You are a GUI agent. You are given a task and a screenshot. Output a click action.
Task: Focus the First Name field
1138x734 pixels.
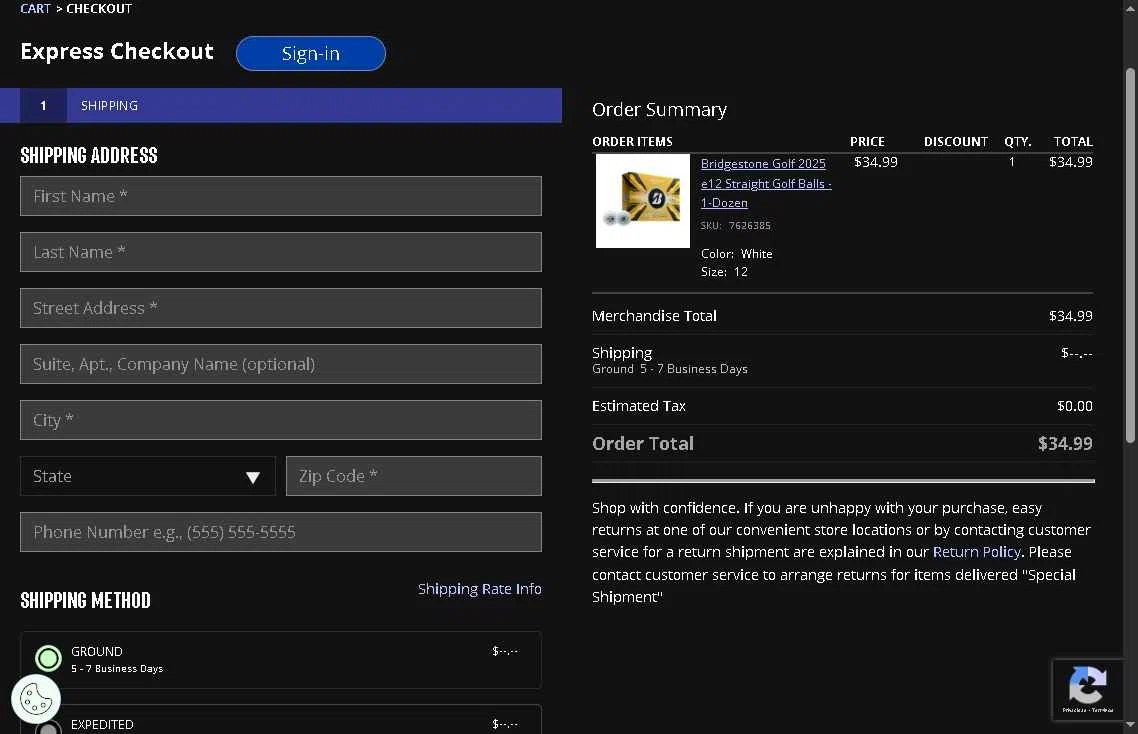coord(281,196)
